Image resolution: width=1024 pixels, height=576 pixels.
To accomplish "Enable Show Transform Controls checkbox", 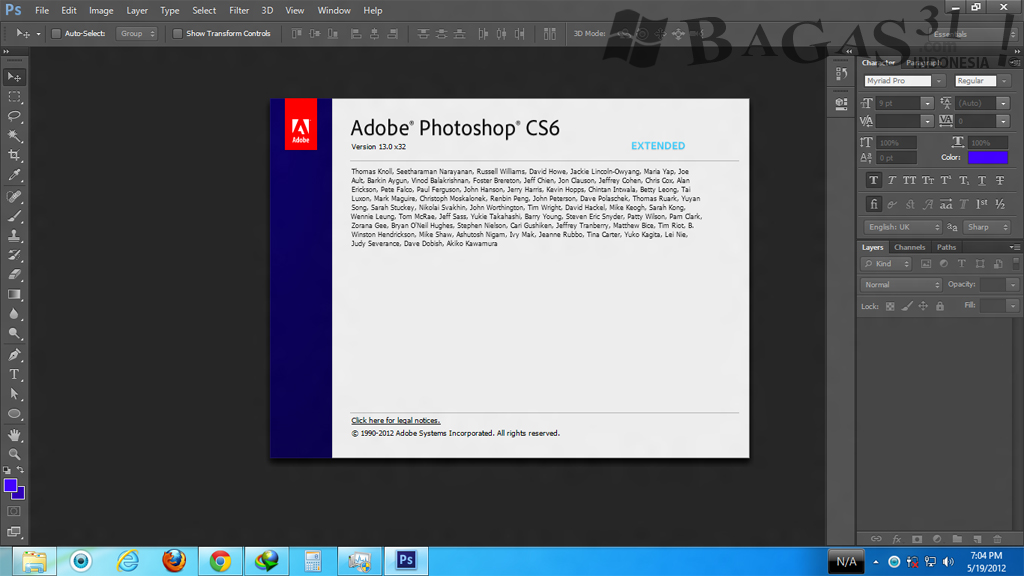I will click(177, 33).
